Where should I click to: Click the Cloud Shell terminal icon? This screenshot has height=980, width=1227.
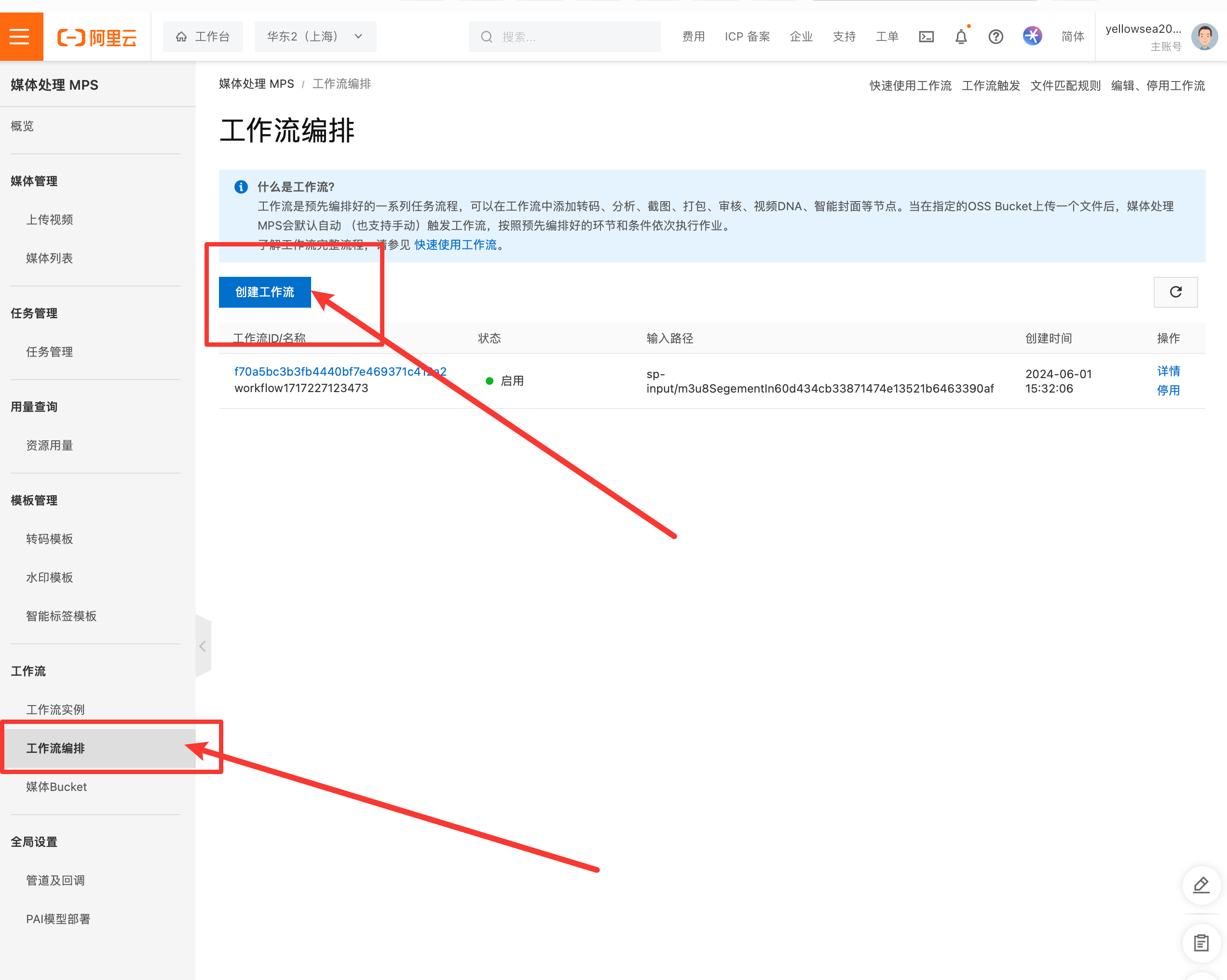point(926,37)
